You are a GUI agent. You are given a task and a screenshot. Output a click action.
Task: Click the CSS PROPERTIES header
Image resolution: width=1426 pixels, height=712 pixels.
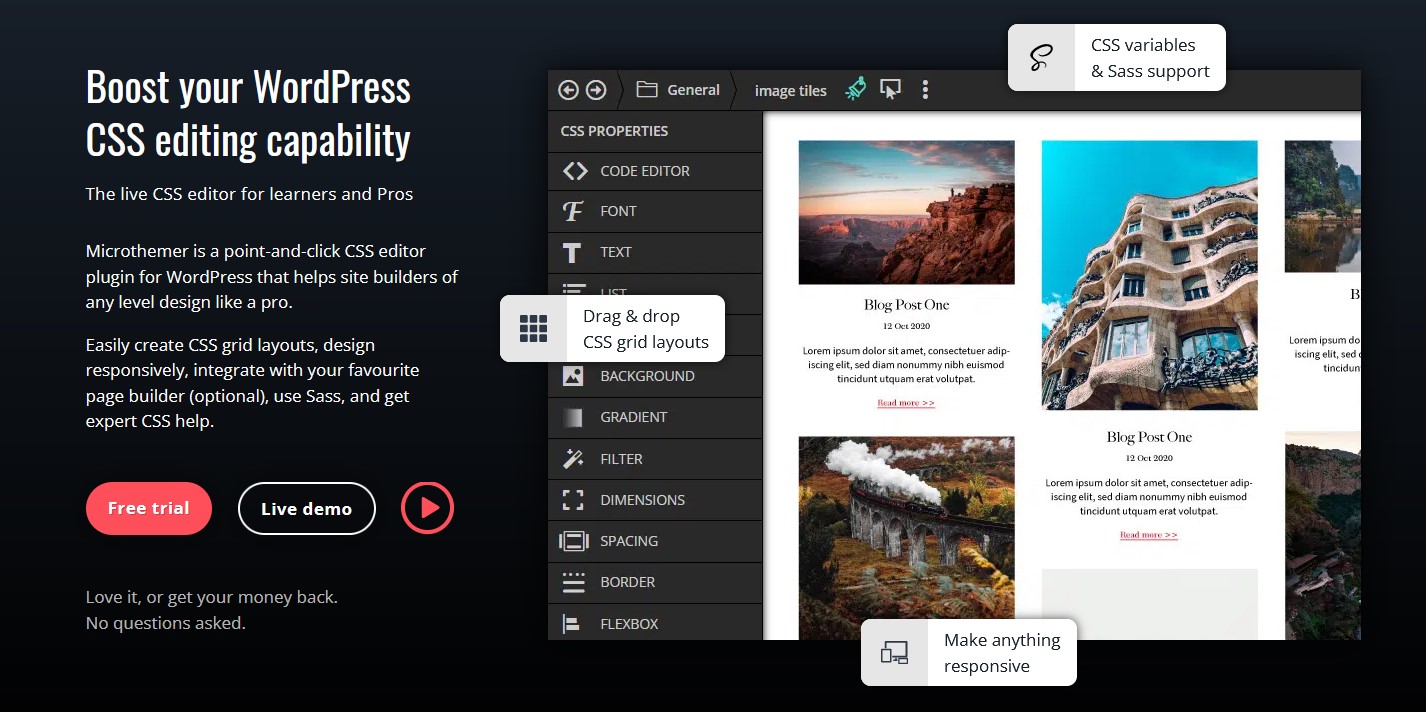(614, 131)
